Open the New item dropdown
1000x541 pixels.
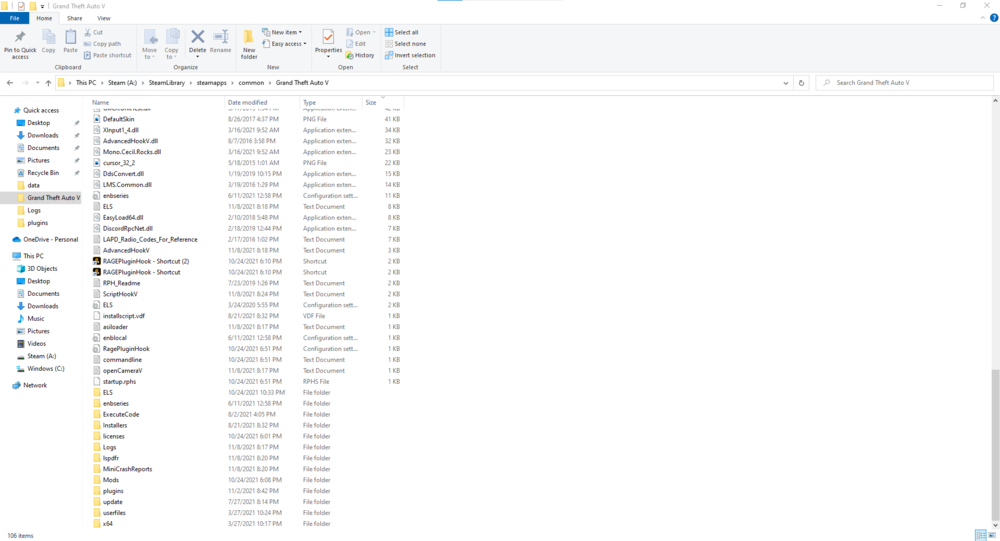coord(282,32)
